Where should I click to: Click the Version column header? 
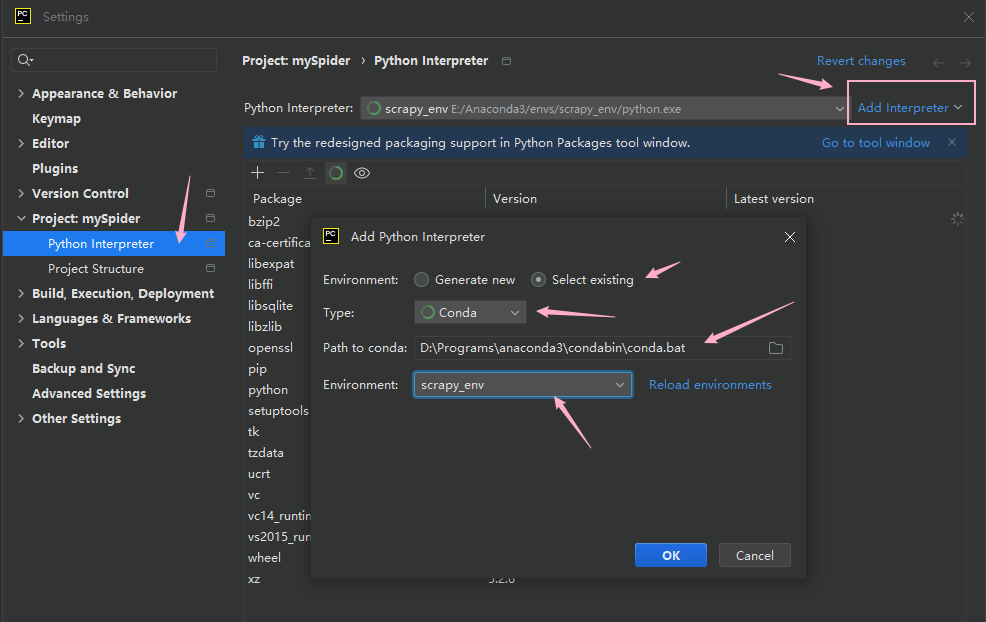[x=606, y=199]
